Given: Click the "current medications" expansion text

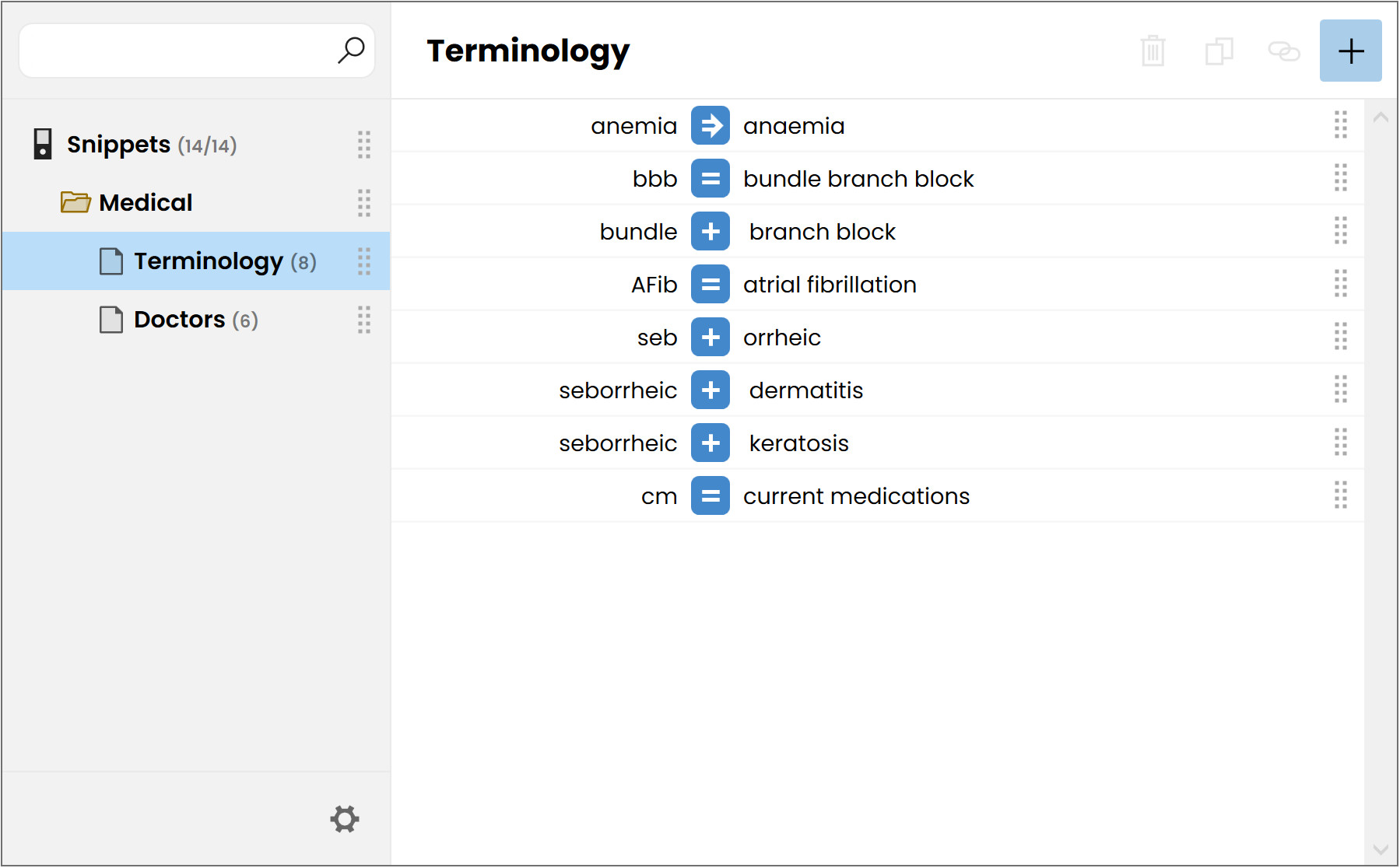Looking at the screenshot, I should 856,496.
